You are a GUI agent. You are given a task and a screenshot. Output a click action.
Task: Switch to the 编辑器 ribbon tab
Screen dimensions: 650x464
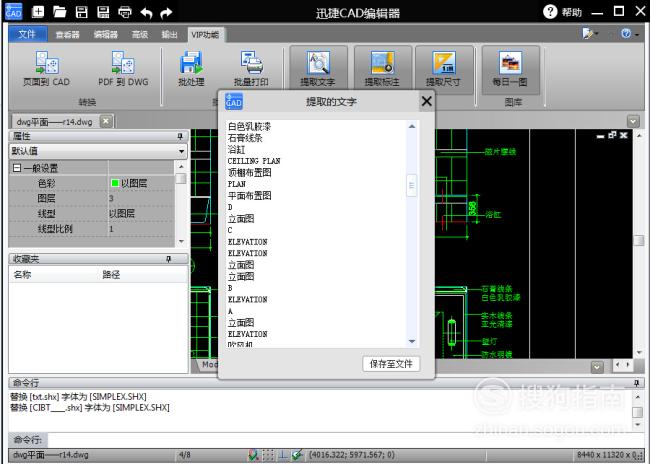click(106, 35)
